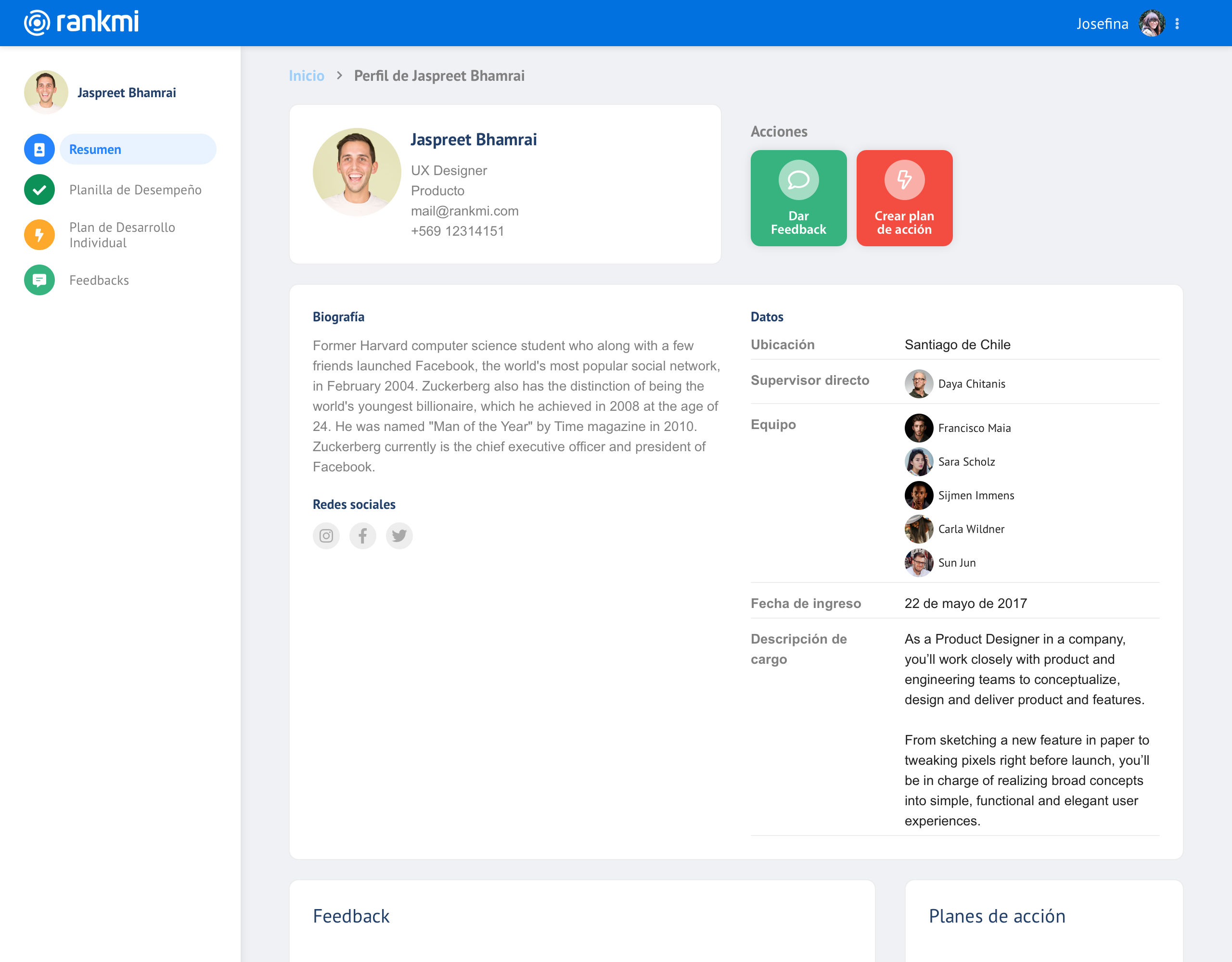Click Jaspreet Bhamrai's large profile photo
Screen dimensions: 1232x962
(x=357, y=172)
